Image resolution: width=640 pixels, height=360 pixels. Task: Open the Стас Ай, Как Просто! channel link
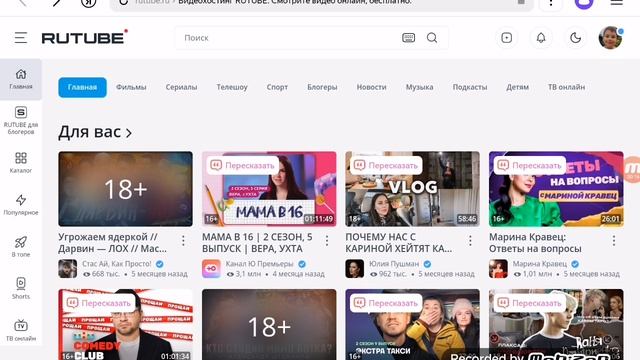[117, 264]
